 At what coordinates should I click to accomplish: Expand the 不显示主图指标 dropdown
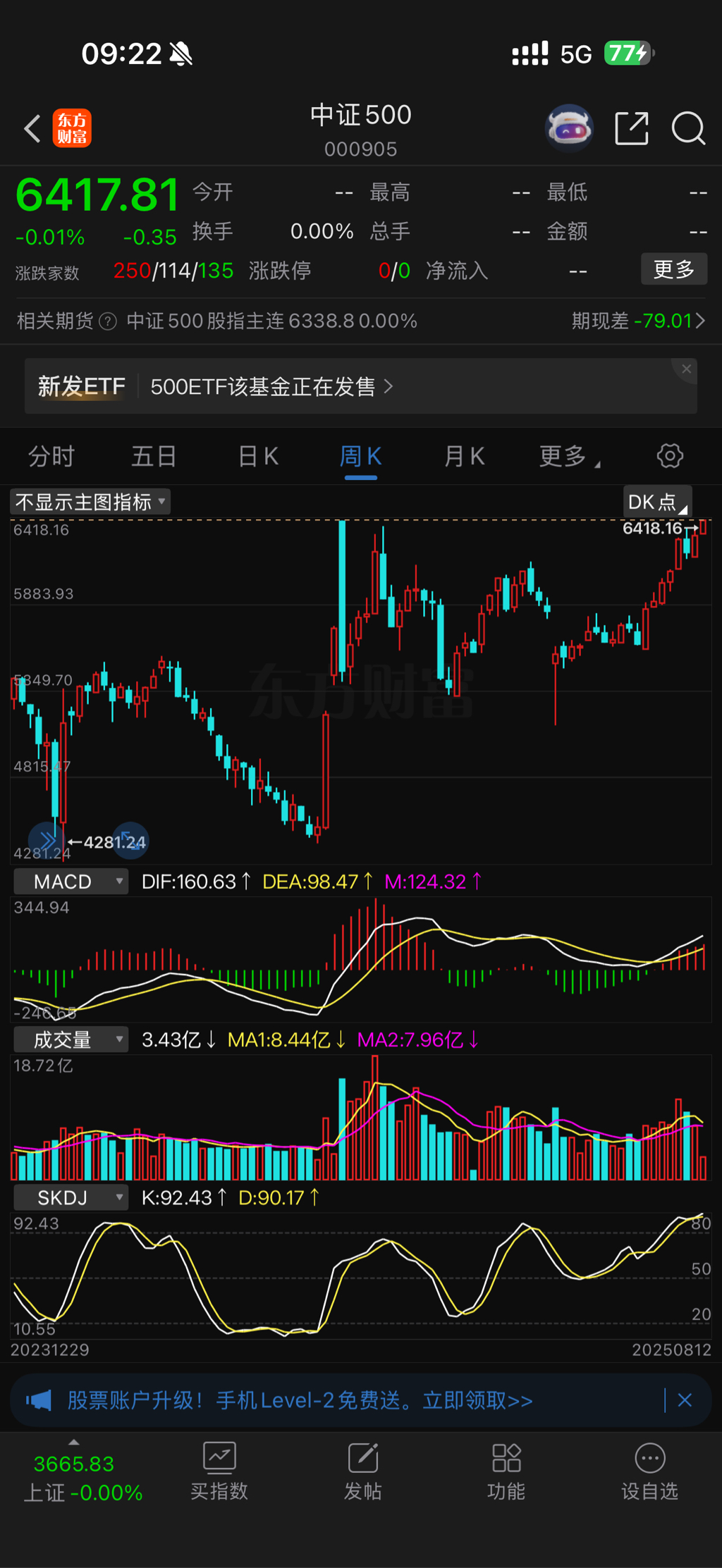coord(90,502)
